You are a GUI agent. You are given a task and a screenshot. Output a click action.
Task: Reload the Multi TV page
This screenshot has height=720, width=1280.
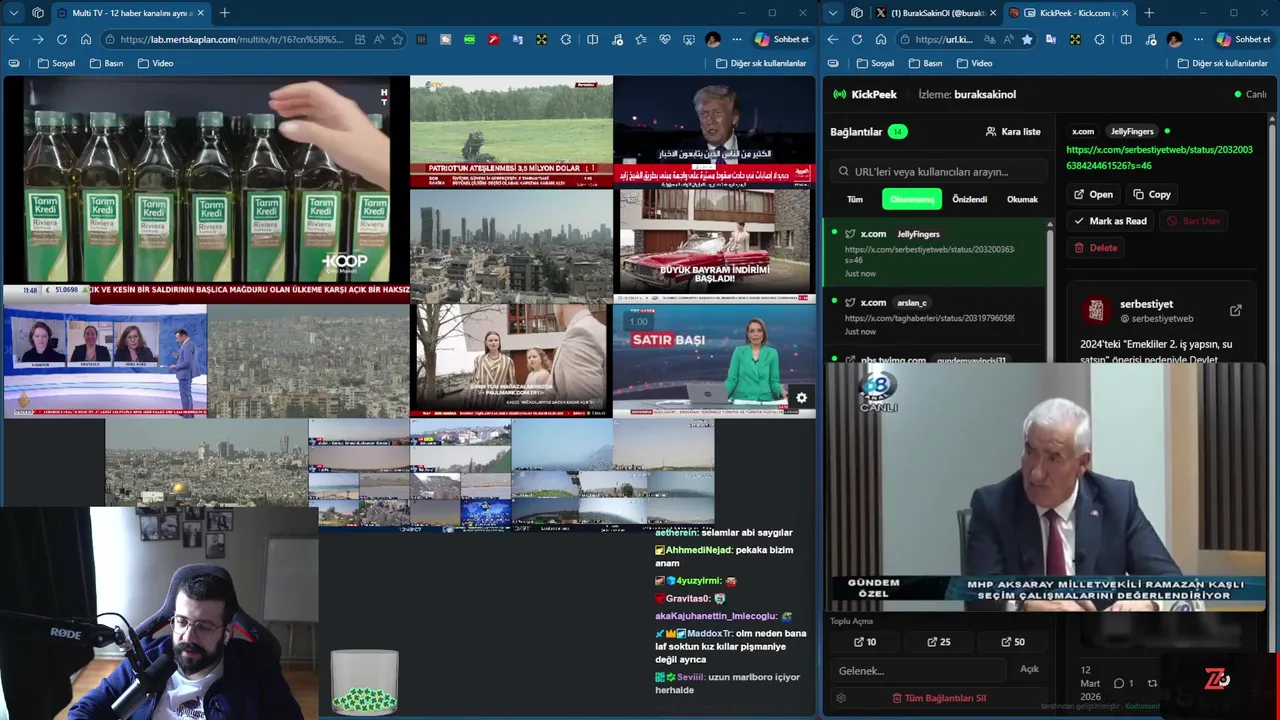[x=62, y=39]
